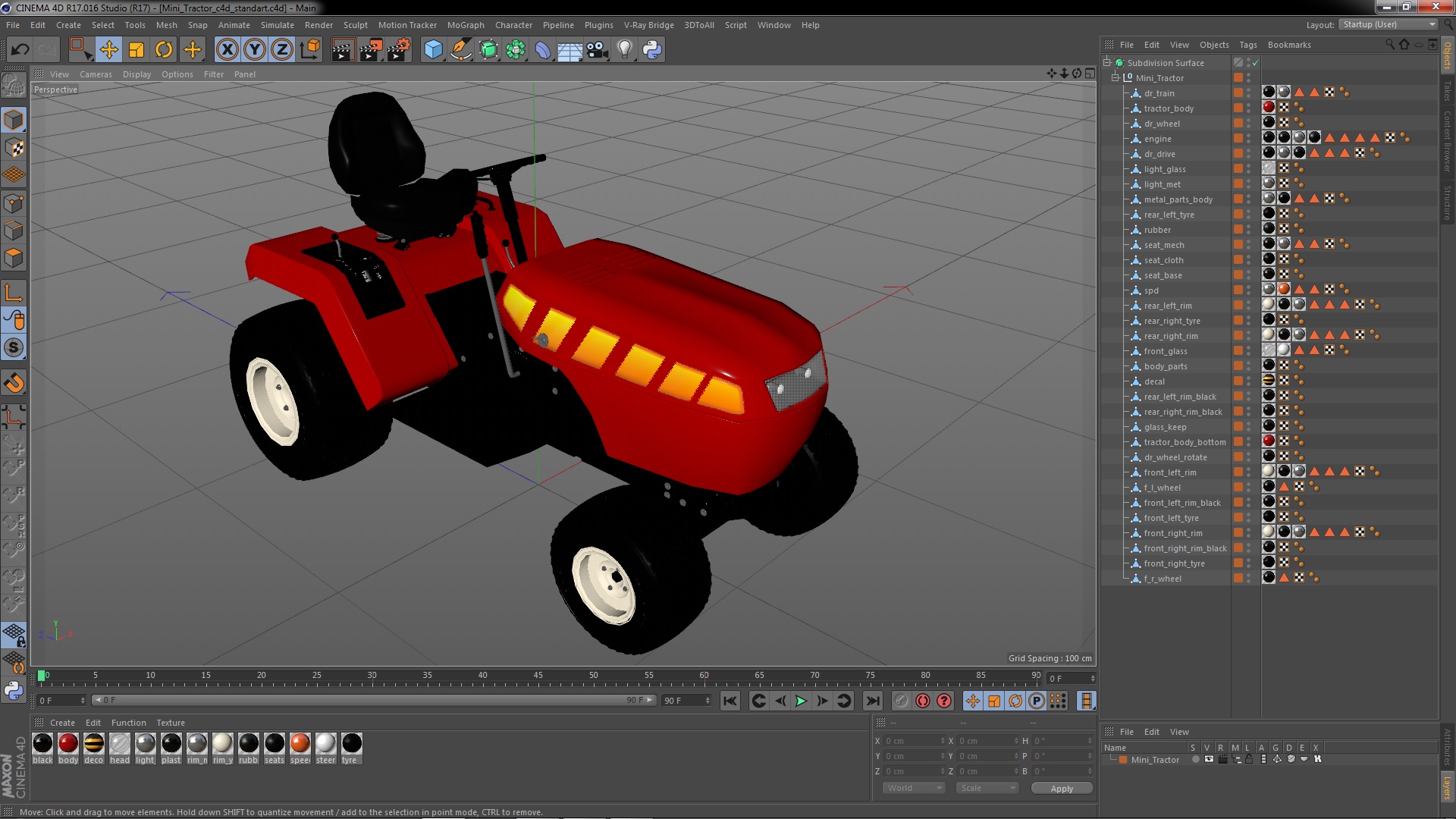Click Render View clapperboard icon
Screen dimensions: 1456x819
point(343,50)
